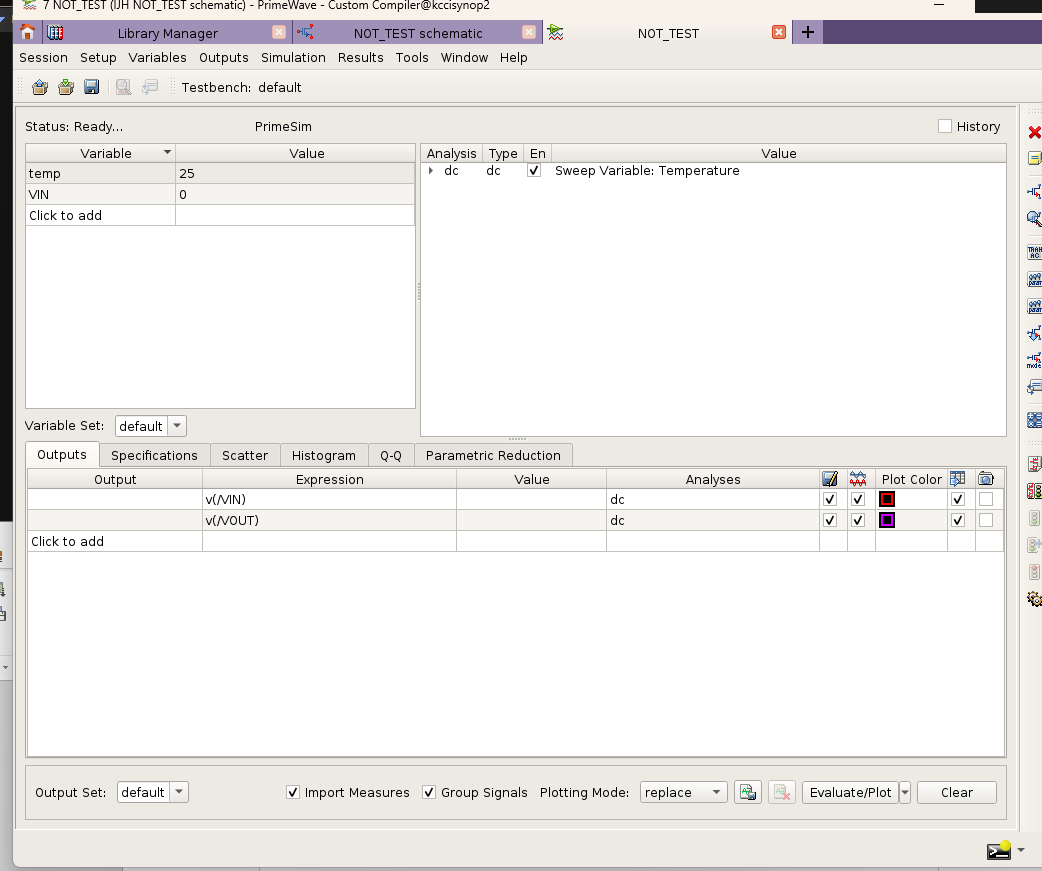Image resolution: width=1042 pixels, height=871 pixels.
Task: Open the console icon's small dropdown arrow
Action: click(x=1021, y=850)
